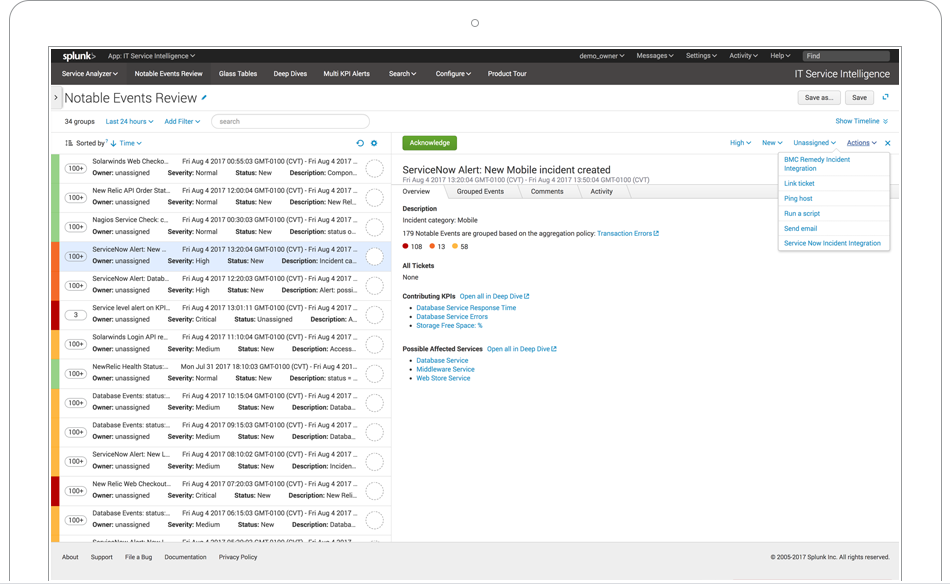Image resolution: width=950 pixels, height=584 pixels.
Task: Change severity with the High dropdown
Action: tap(740, 143)
